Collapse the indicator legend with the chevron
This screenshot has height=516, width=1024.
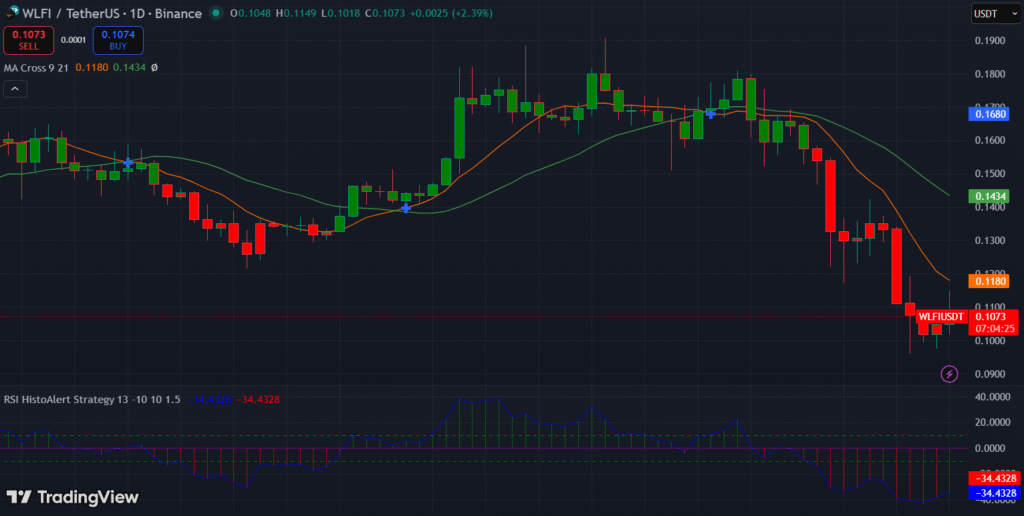[15, 89]
